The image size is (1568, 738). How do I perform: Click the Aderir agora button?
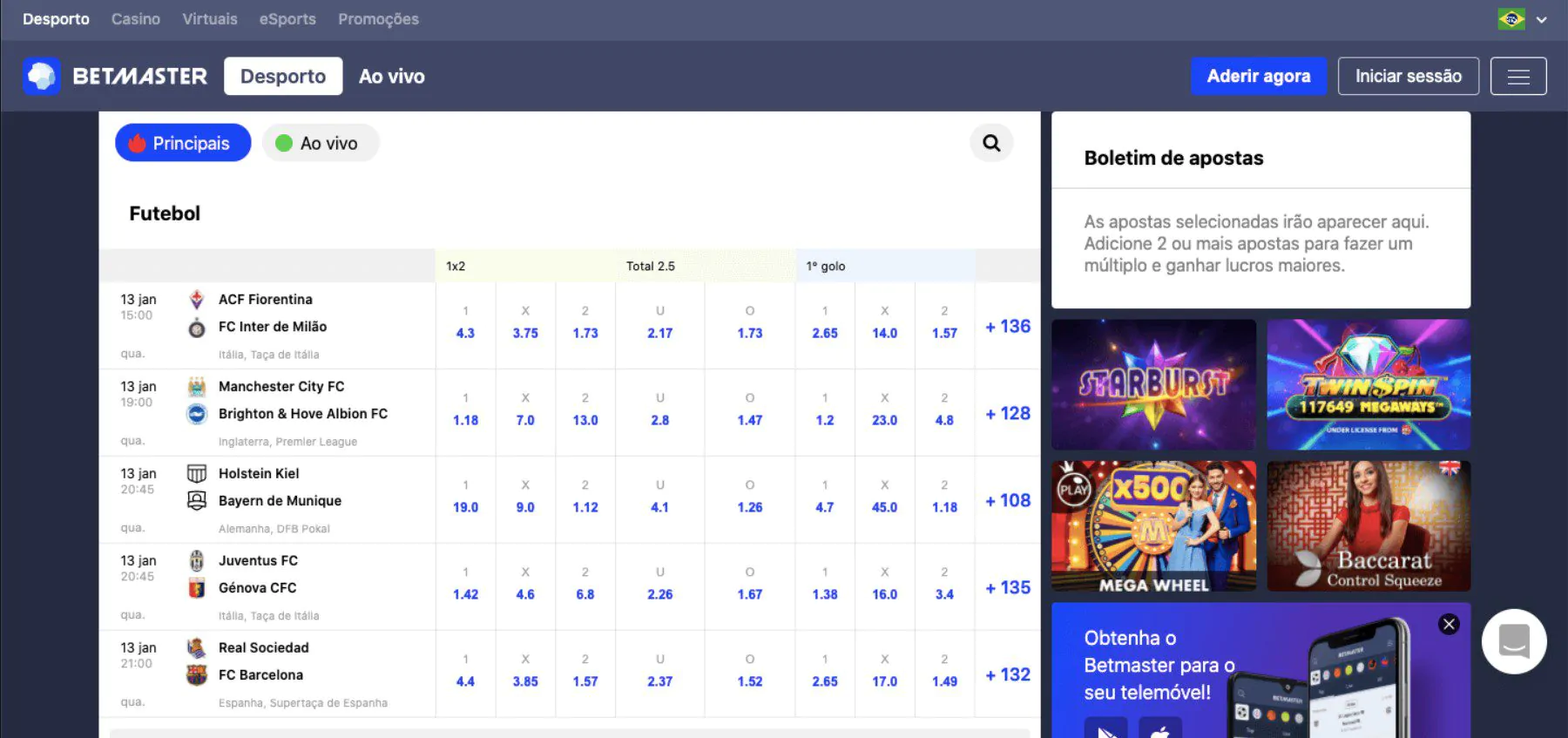(1259, 77)
